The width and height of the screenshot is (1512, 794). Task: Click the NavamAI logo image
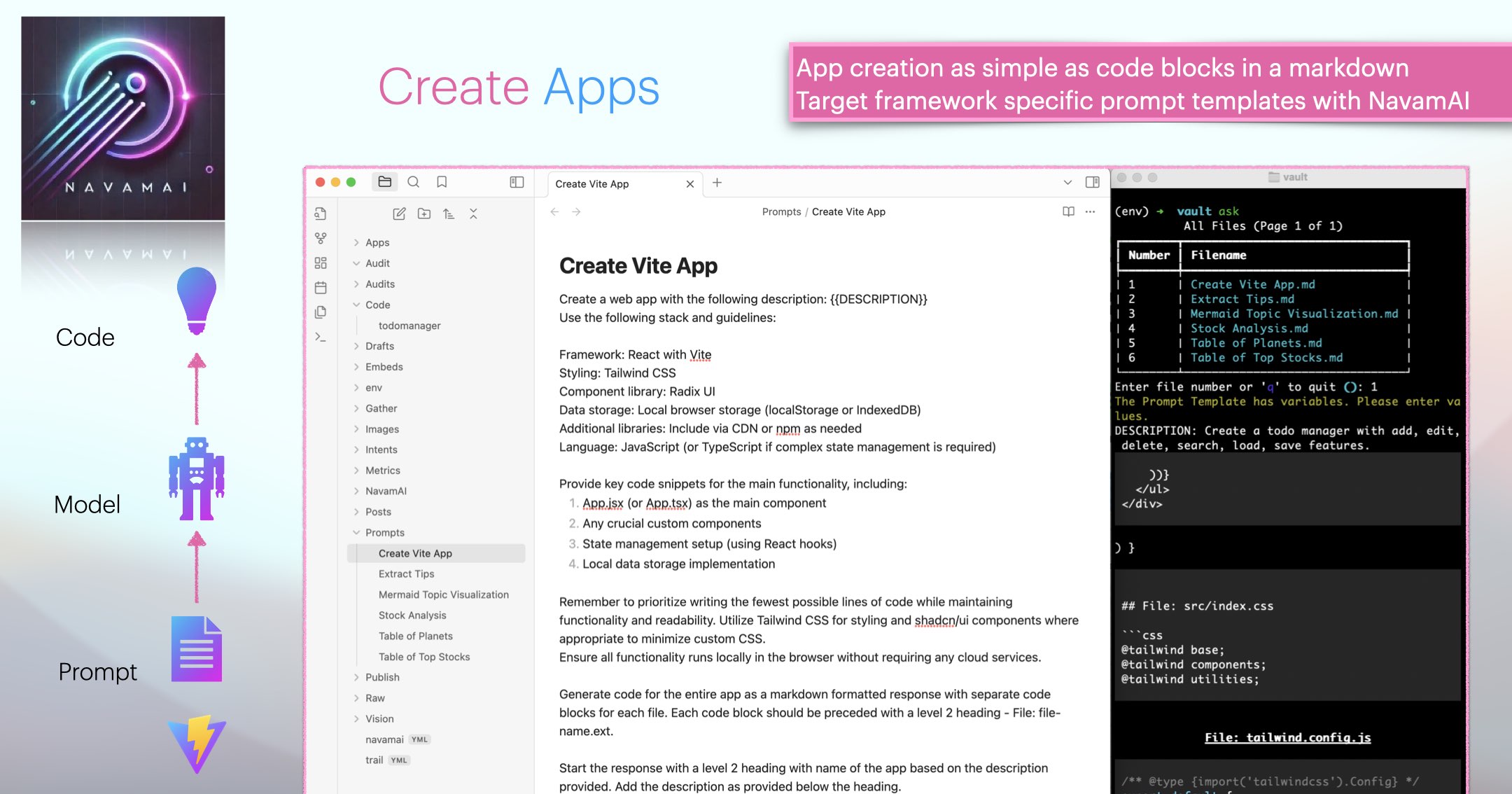(x=123, y=118)
